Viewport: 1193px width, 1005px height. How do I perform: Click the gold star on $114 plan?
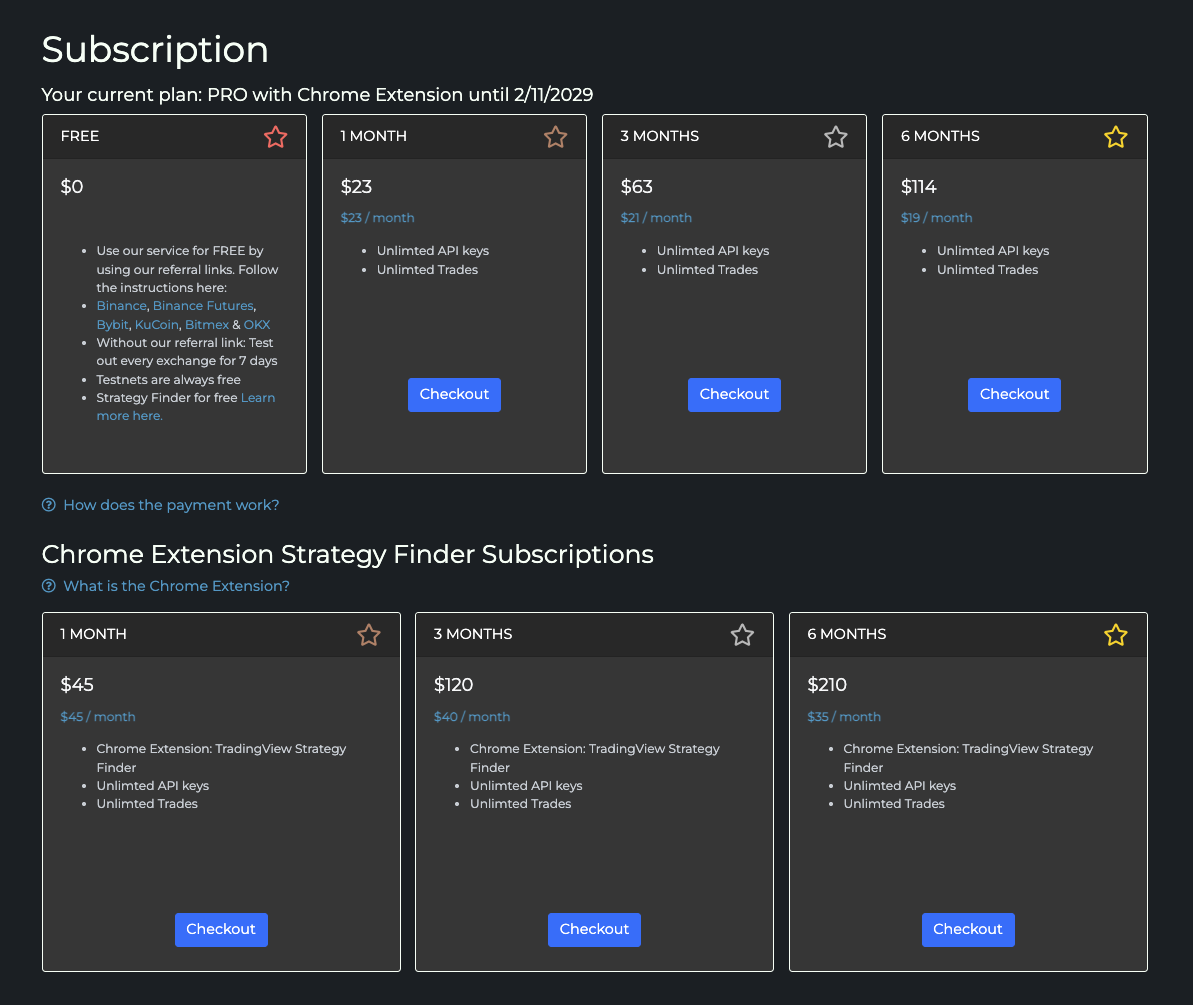point(1115,137)
